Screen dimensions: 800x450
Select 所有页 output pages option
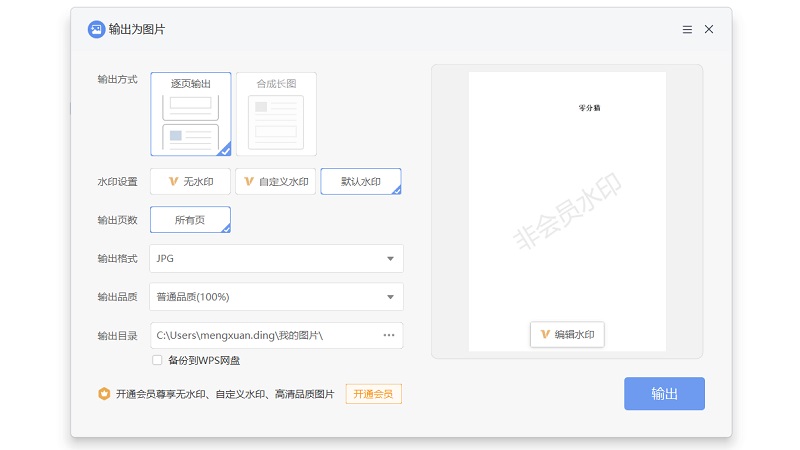(x=190, y=219)
